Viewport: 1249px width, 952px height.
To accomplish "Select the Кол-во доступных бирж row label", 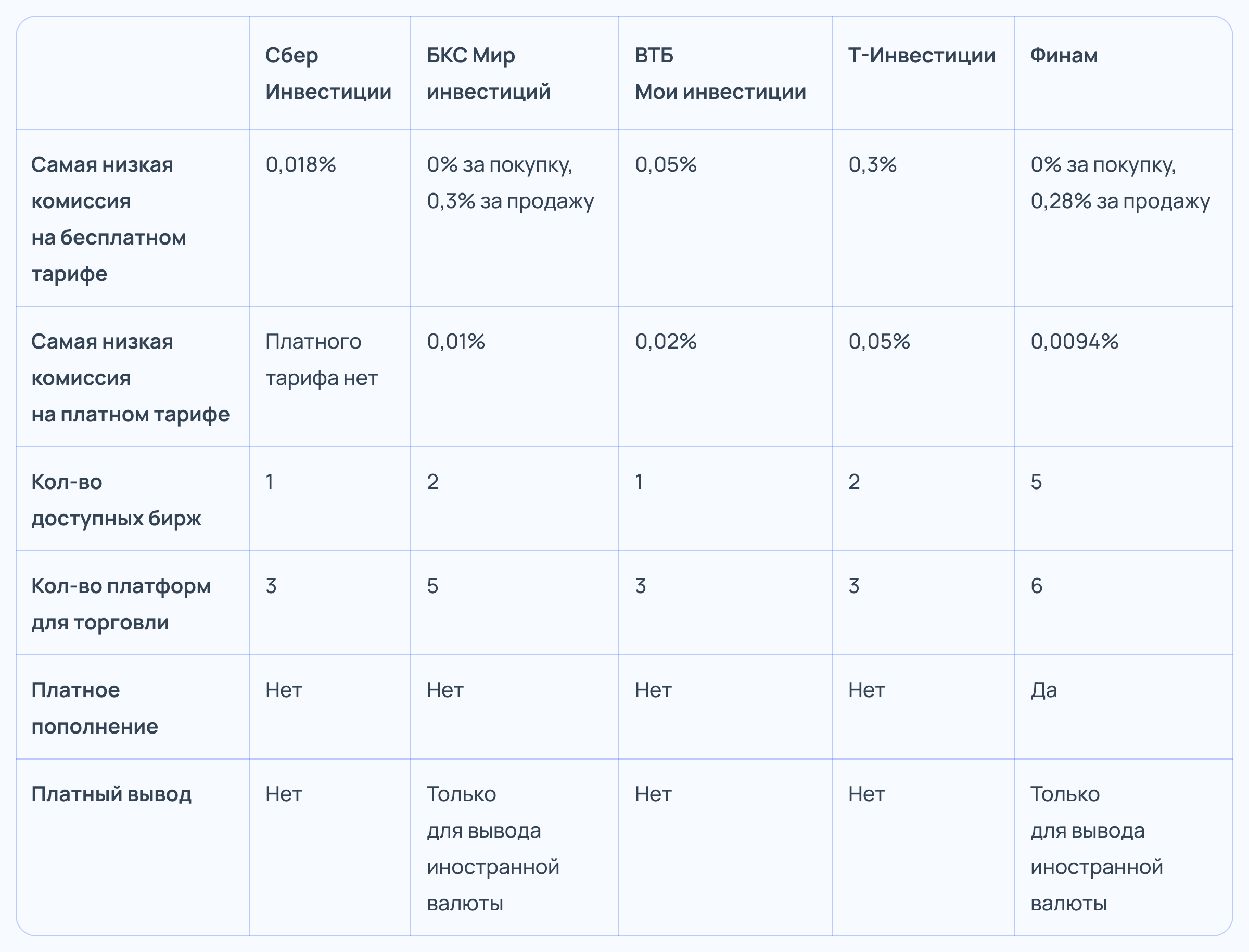I will tap(116, 500).
